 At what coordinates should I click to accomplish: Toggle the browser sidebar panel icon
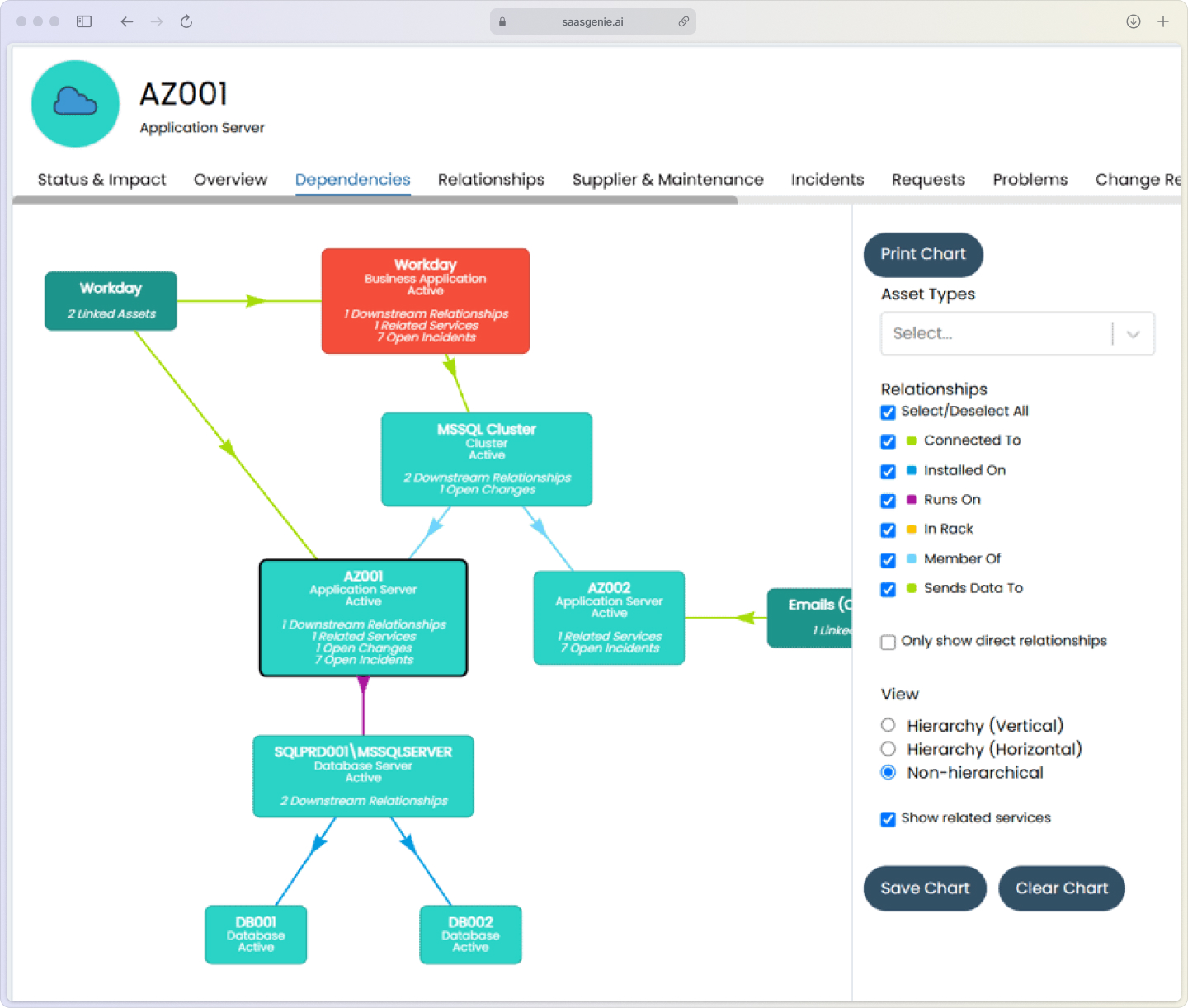tap(83, 21)
